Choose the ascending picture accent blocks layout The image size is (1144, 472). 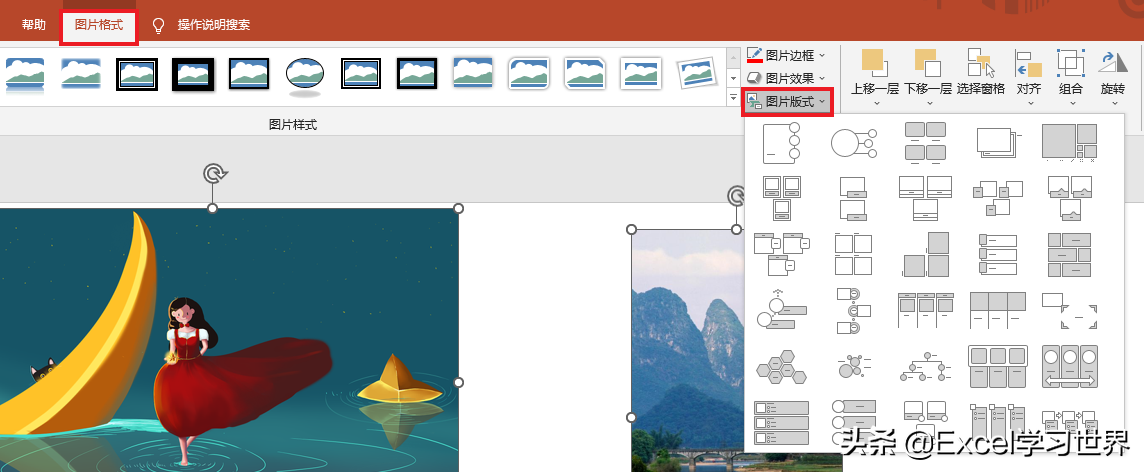point(925,254)
